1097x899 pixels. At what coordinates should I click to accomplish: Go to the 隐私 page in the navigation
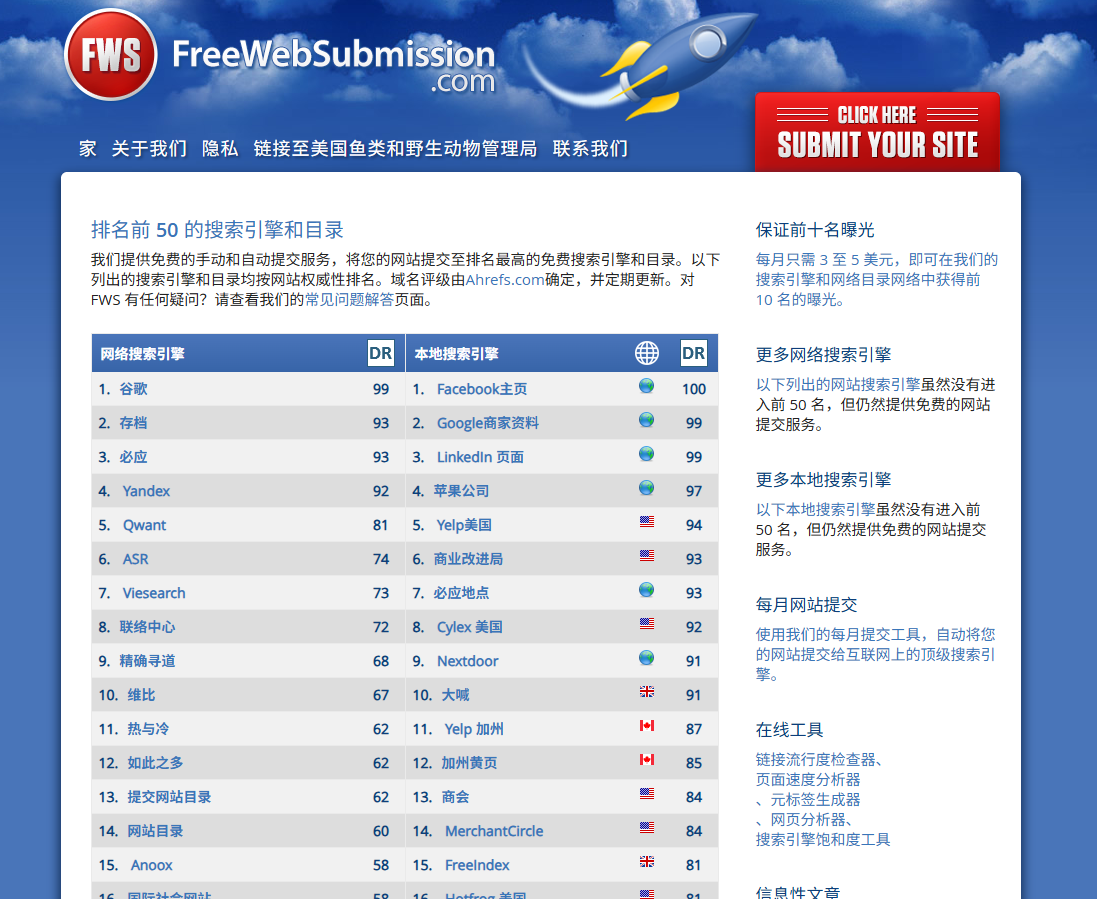tap(220, 148)
